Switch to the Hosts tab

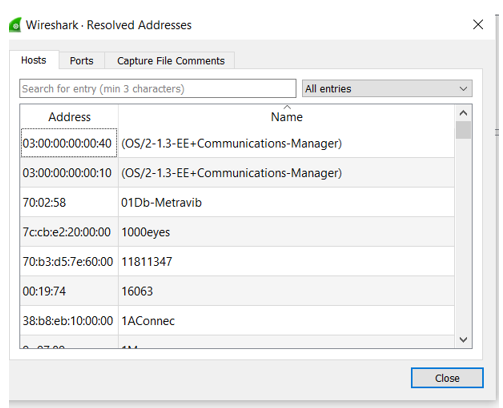[34, 60]
